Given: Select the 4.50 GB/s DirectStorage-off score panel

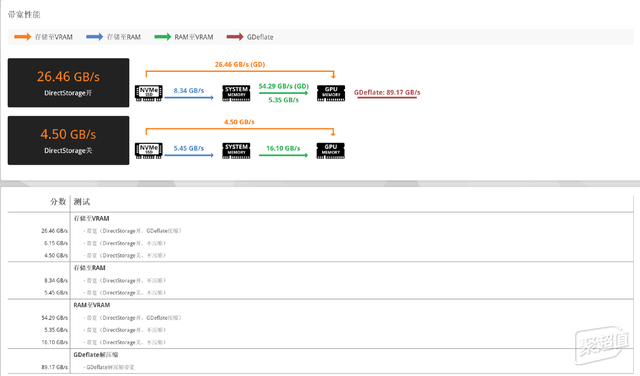Looking at the screenshot, I should coord(69,140).
